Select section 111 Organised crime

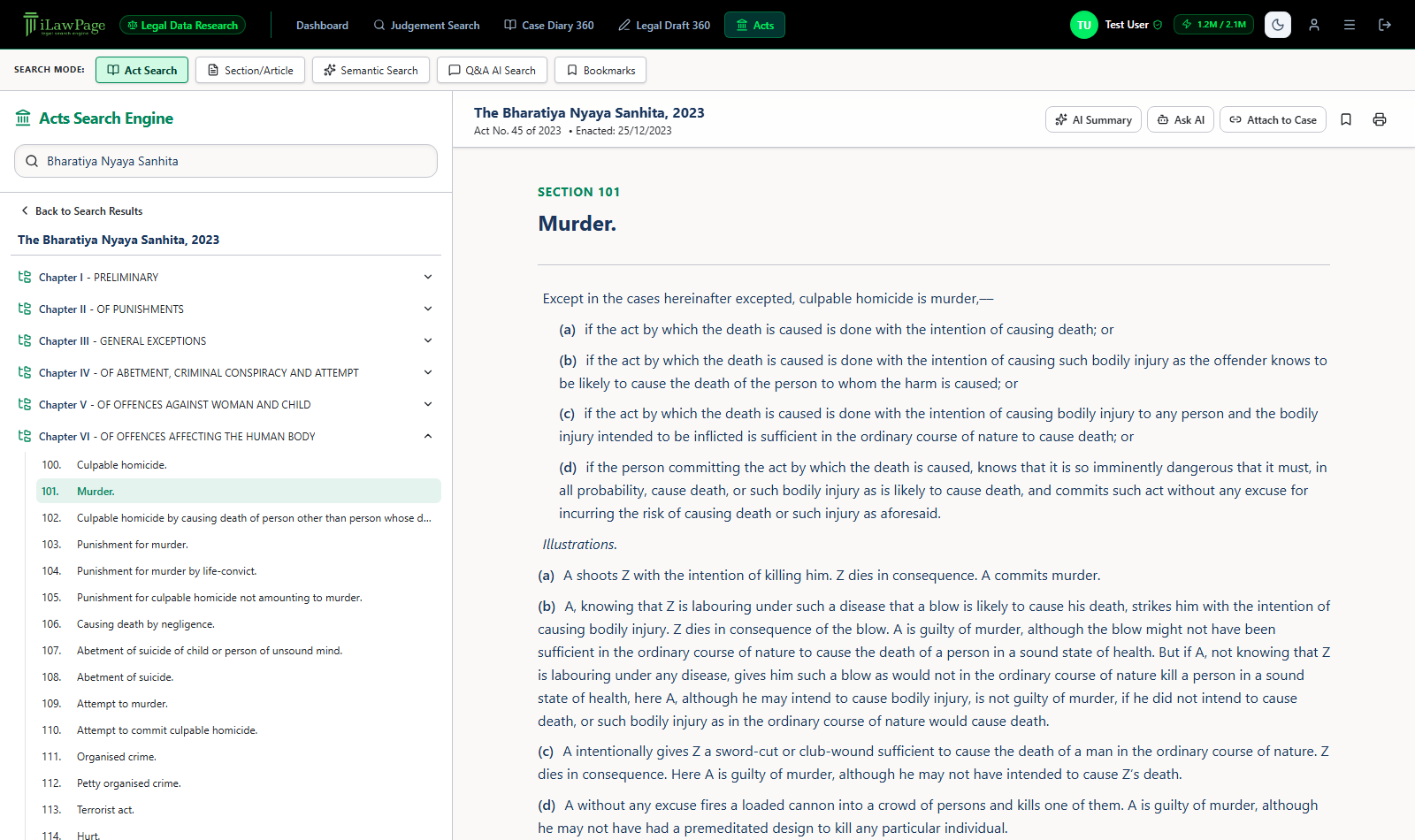pos(239,757)
